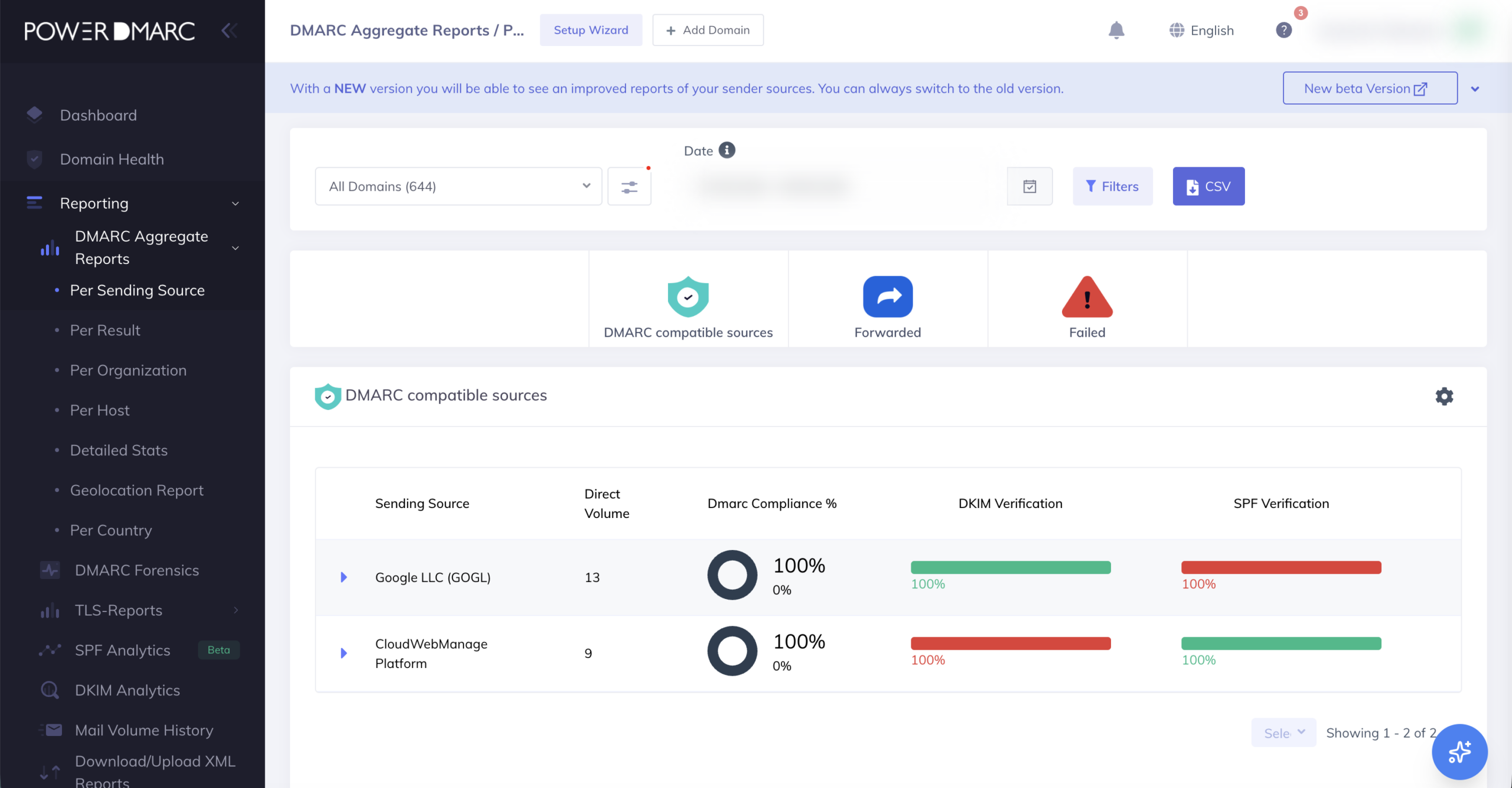Screen dimensions: 1512x788
Task: Click the SPF Analytics graph icon
Action: coord(50,650)
